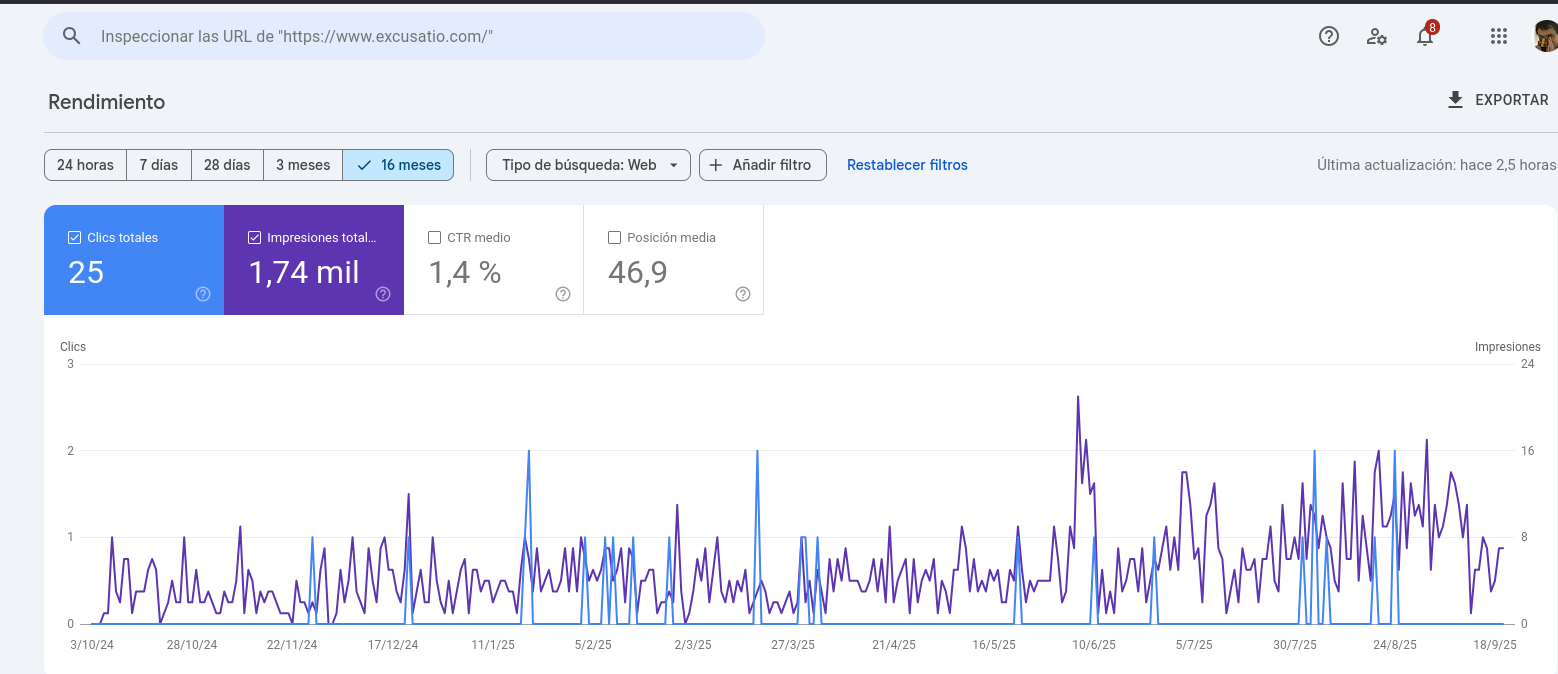Click the 17/12/24 date on chart axis
Viewport: 1558px width, 674px height.
tap(393, 645)
